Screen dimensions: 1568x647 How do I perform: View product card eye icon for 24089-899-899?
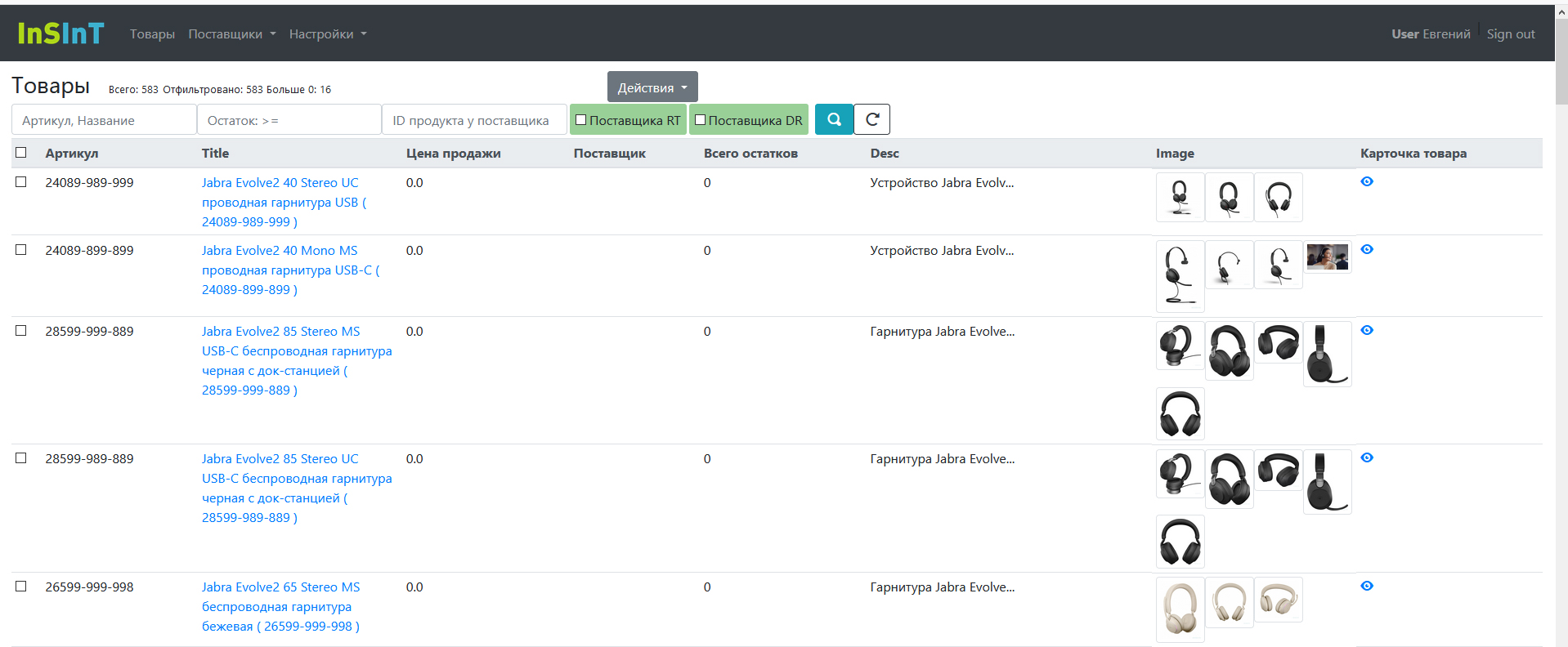point(1366,249)
